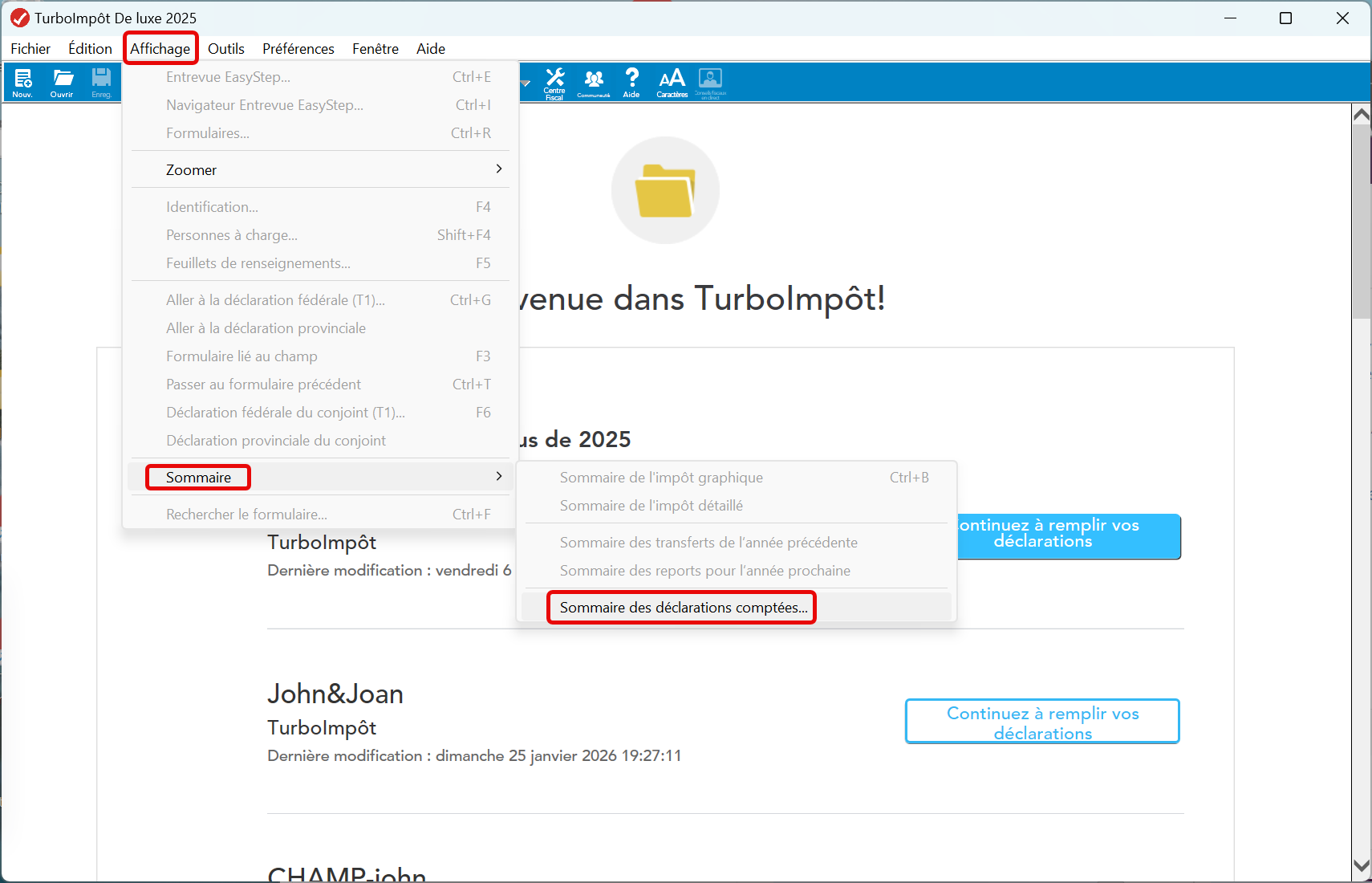This screenshot has height=883, width=1372.
Task: Open the Aide menu in menu bar
Action: pos(431,49)
